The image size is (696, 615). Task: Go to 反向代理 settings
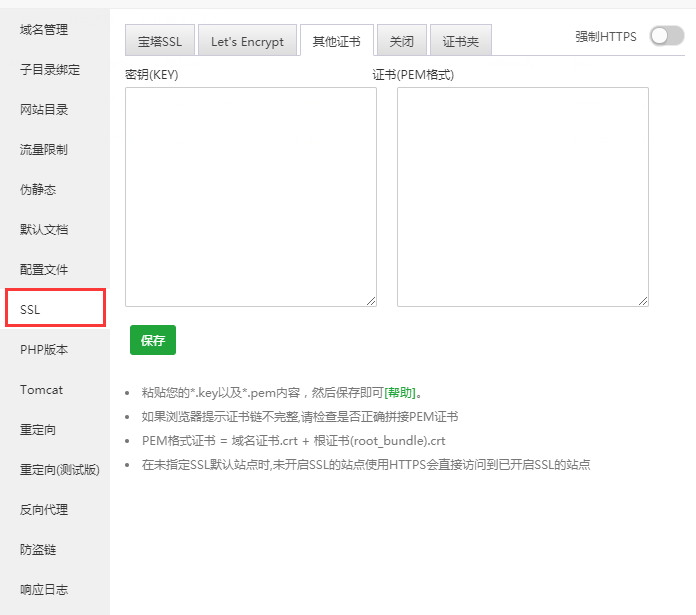44,510
